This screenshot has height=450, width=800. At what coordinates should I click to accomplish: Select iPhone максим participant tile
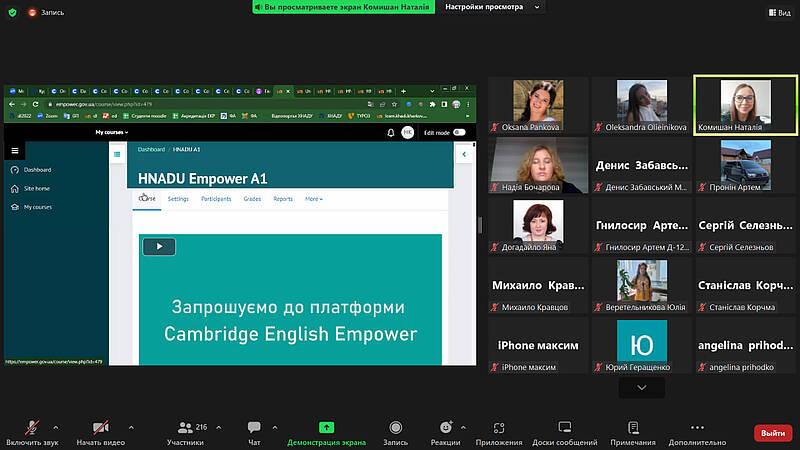(x=538, y=345)
